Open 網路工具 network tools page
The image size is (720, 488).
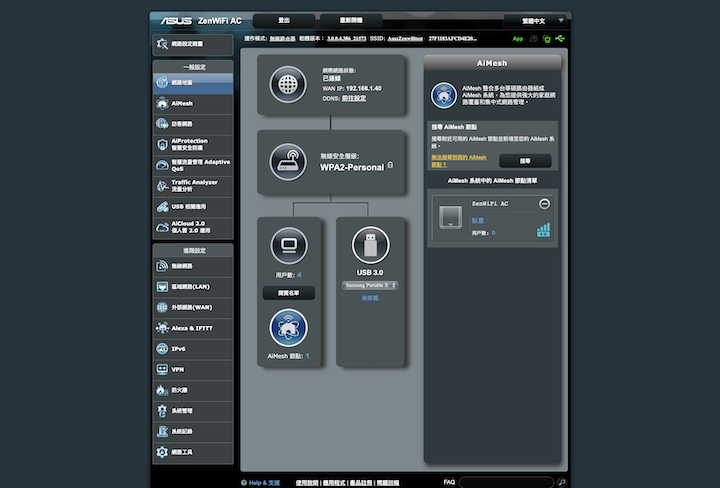(x=193, y=452)
